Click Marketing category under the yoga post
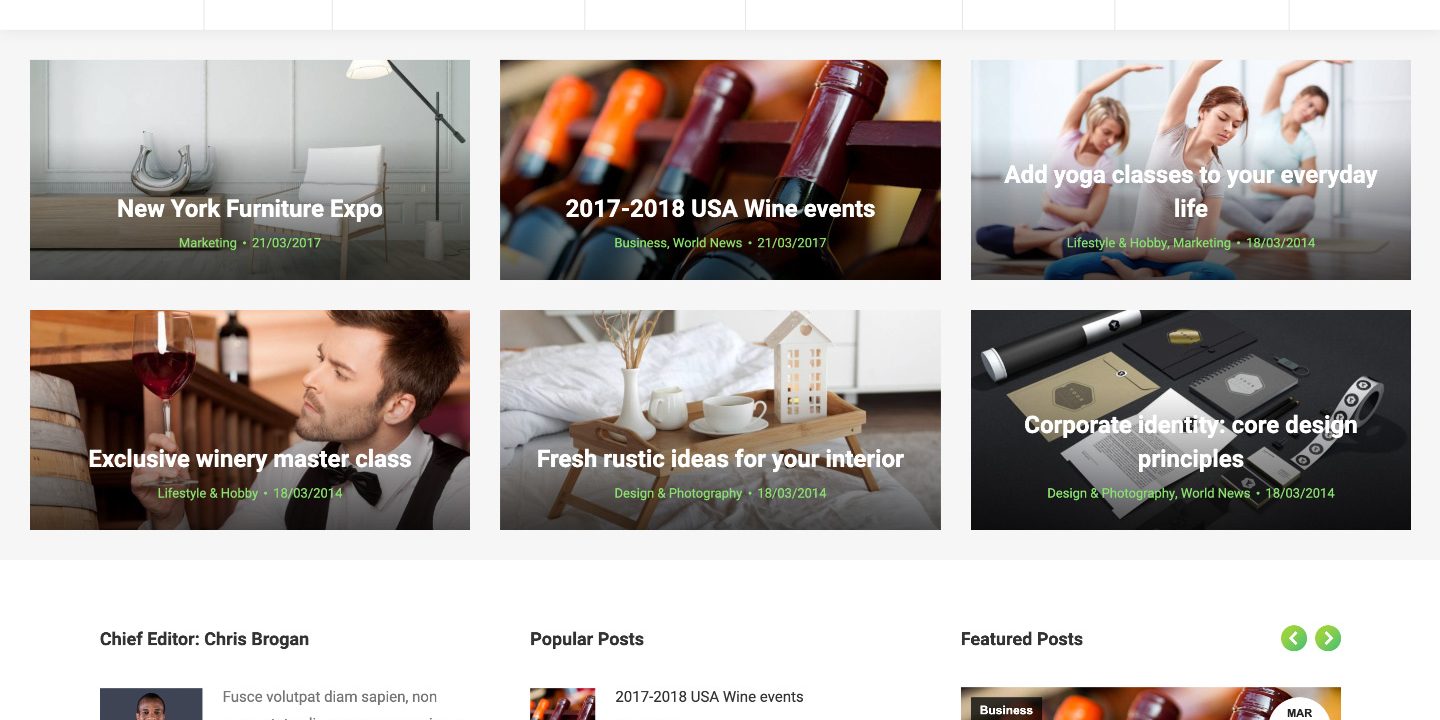Screen dimensions: 1440x720 [1202, 243]
